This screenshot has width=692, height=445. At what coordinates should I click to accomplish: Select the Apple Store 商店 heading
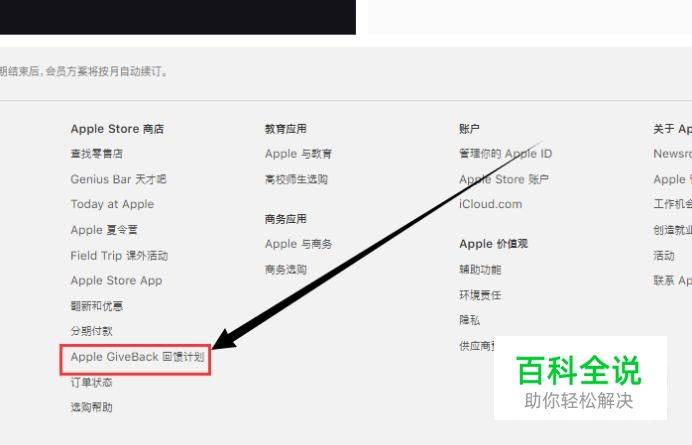click(x=117, y=129)
